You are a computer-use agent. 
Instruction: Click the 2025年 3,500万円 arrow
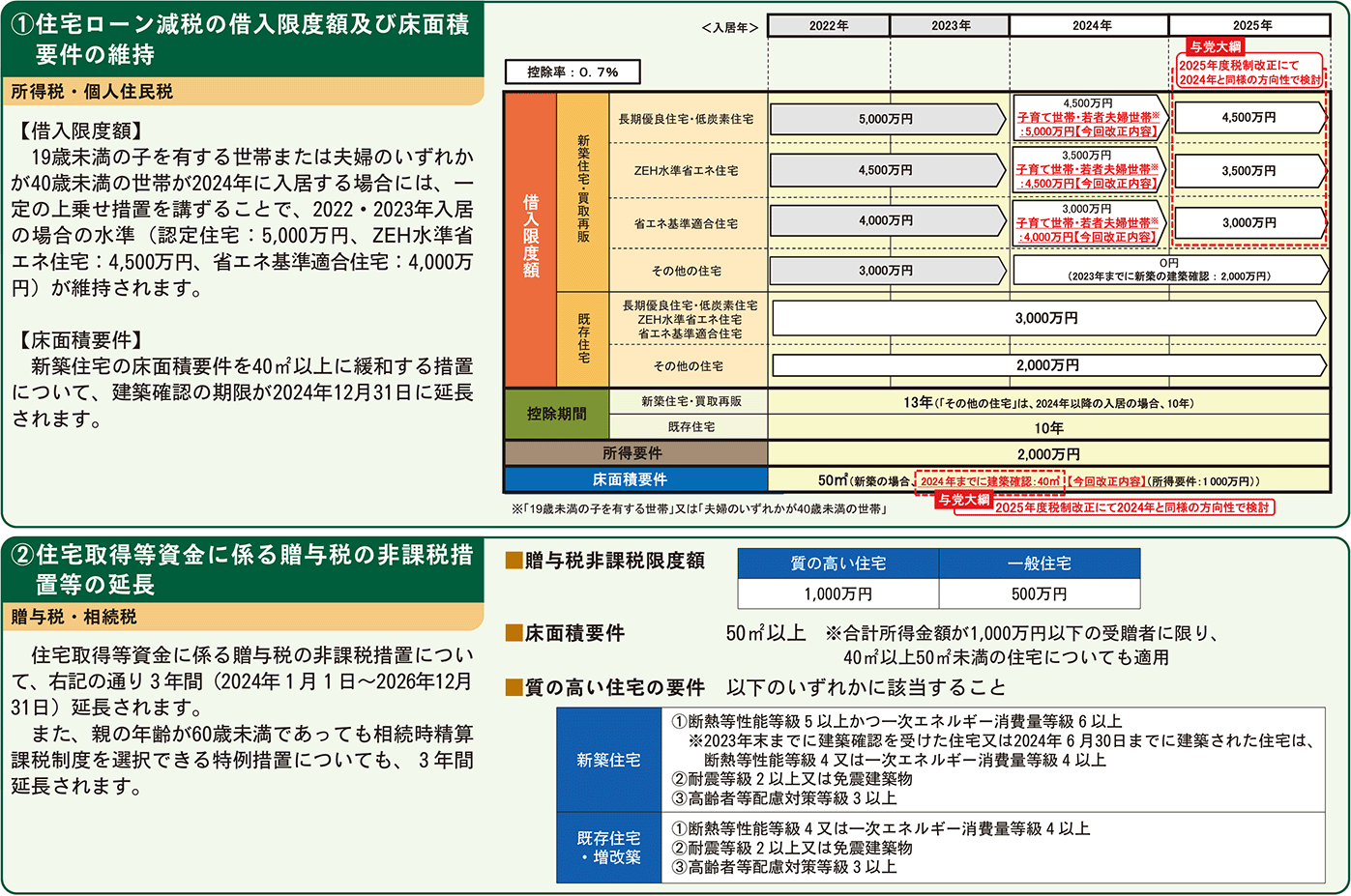point(1248,170)
